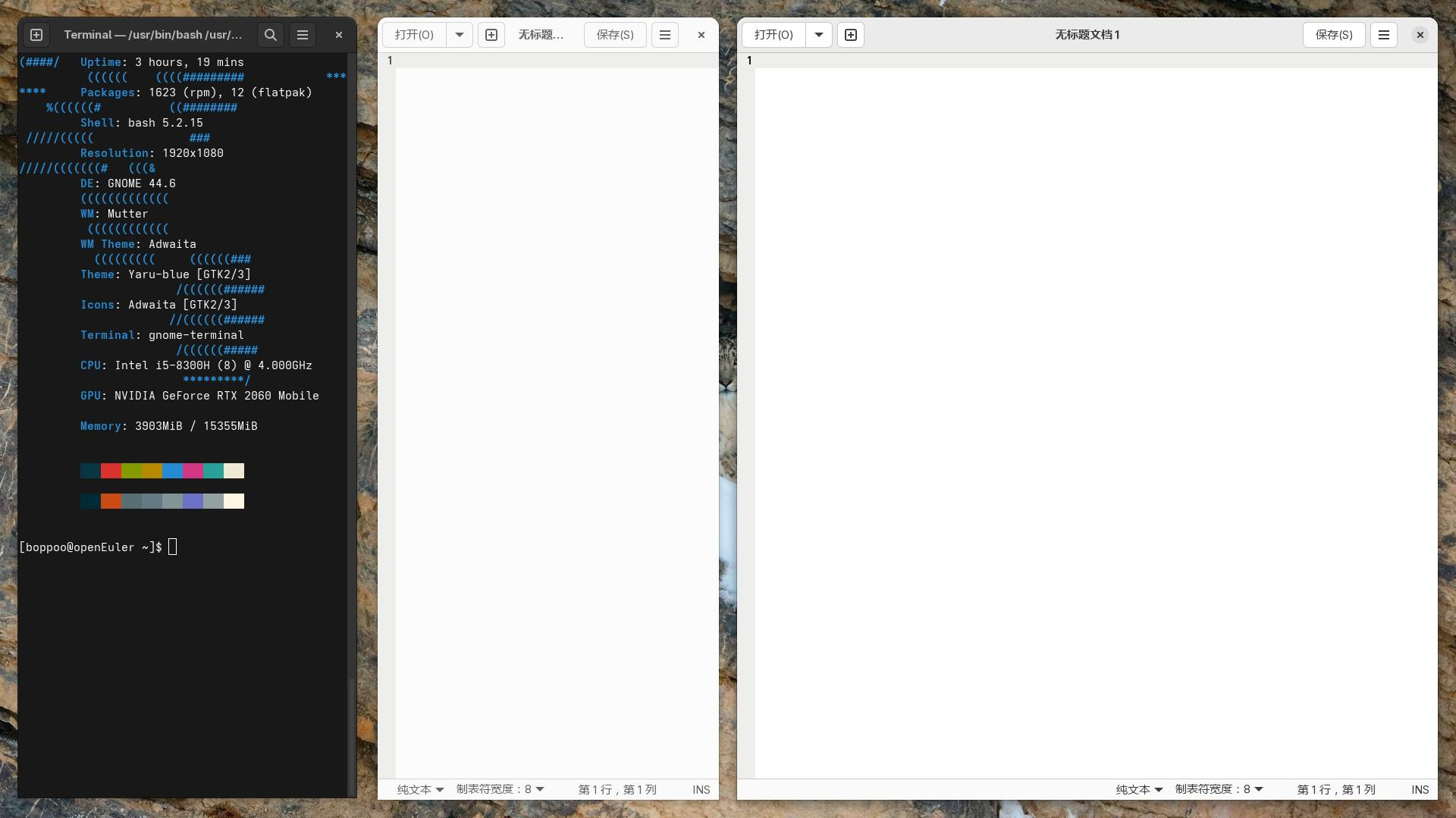Click the 无标题文档 1 title of the wide window
Screen dimensions: 1456x818
(1087, 35)
